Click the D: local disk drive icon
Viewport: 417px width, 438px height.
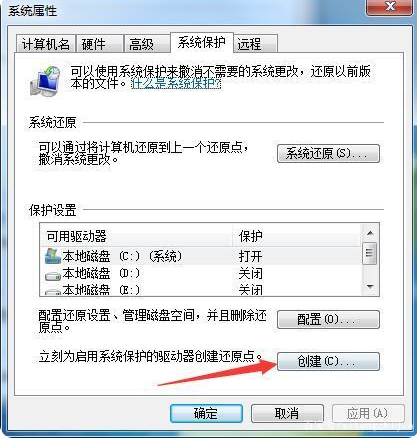(x=53, y=275)
